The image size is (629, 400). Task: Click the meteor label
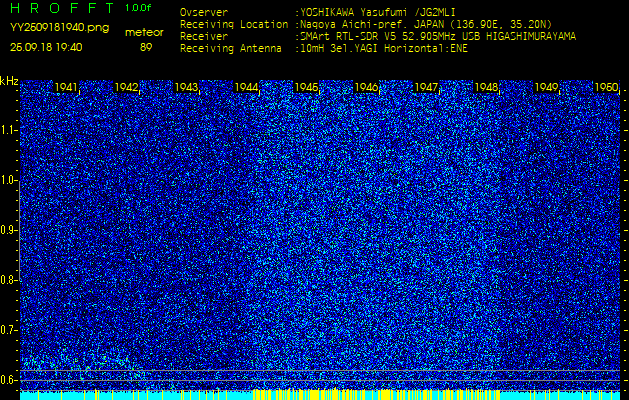pyautogui.click(x=144, y=33)
